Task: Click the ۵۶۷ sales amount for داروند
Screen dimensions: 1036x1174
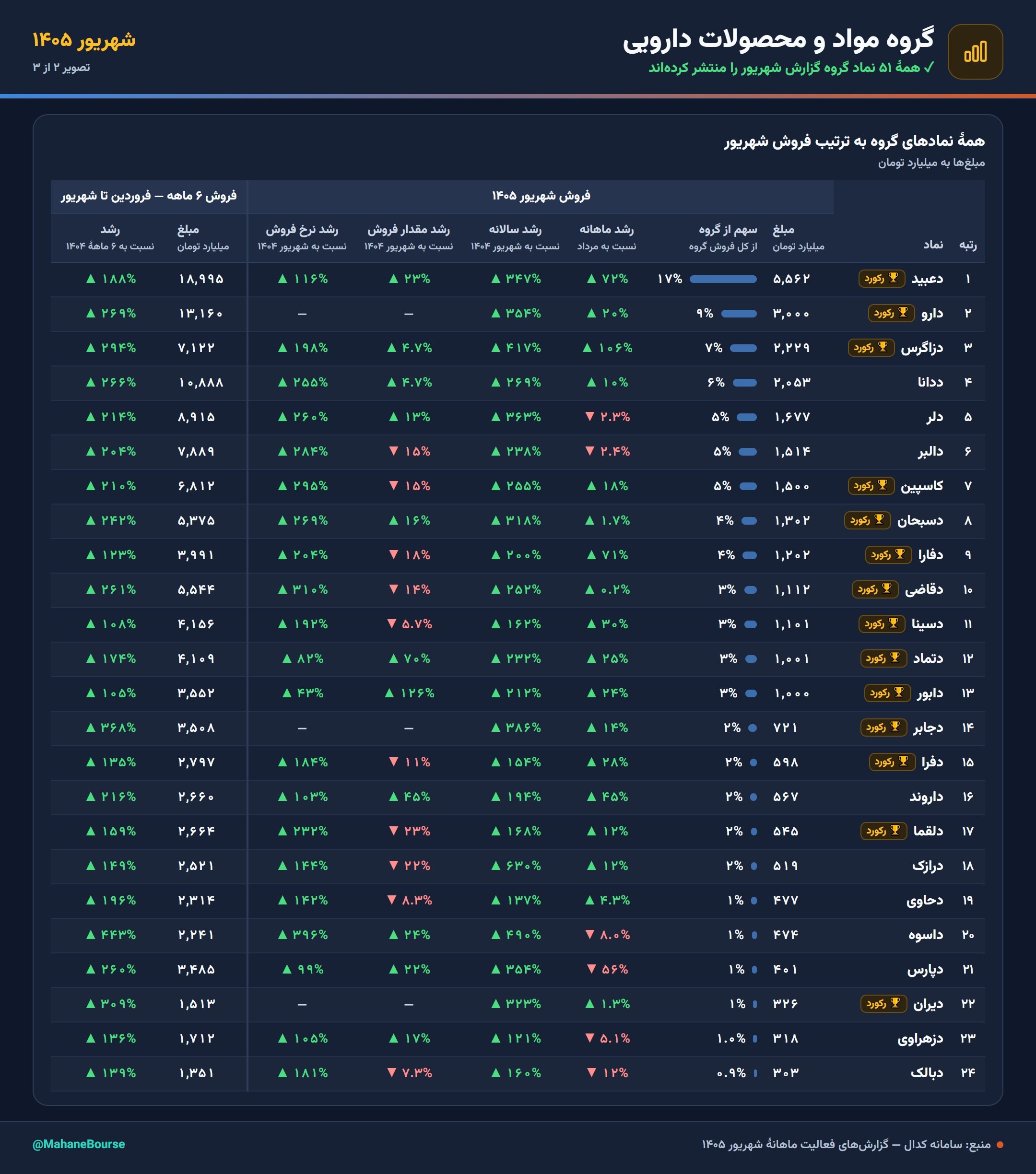Action: [x=786, y=797]
